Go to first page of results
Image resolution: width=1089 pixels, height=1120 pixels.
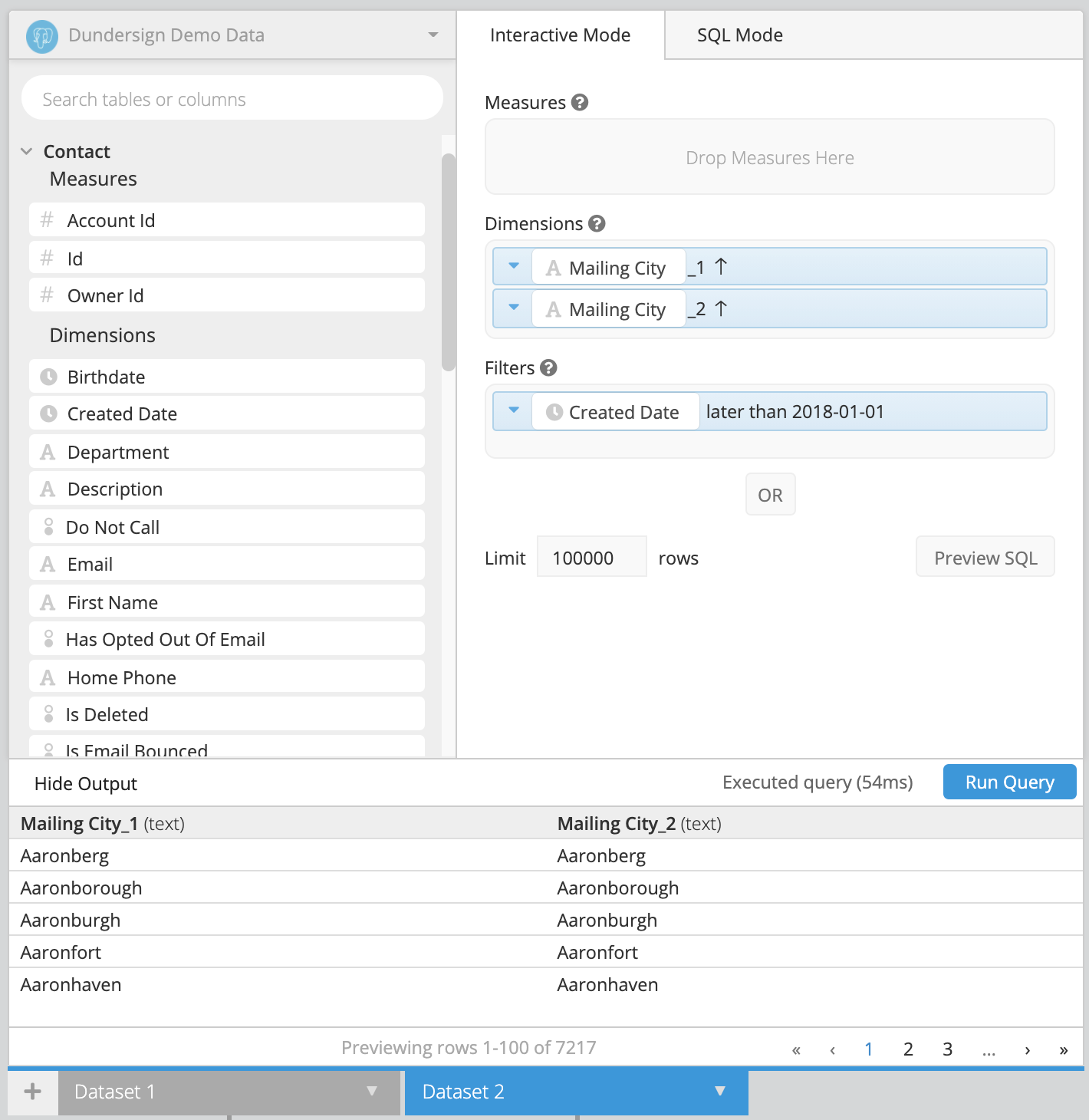coord(796,1049)
